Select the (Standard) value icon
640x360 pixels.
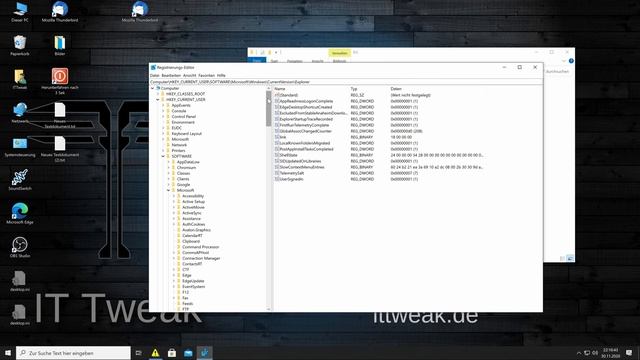tap(277, 95)
